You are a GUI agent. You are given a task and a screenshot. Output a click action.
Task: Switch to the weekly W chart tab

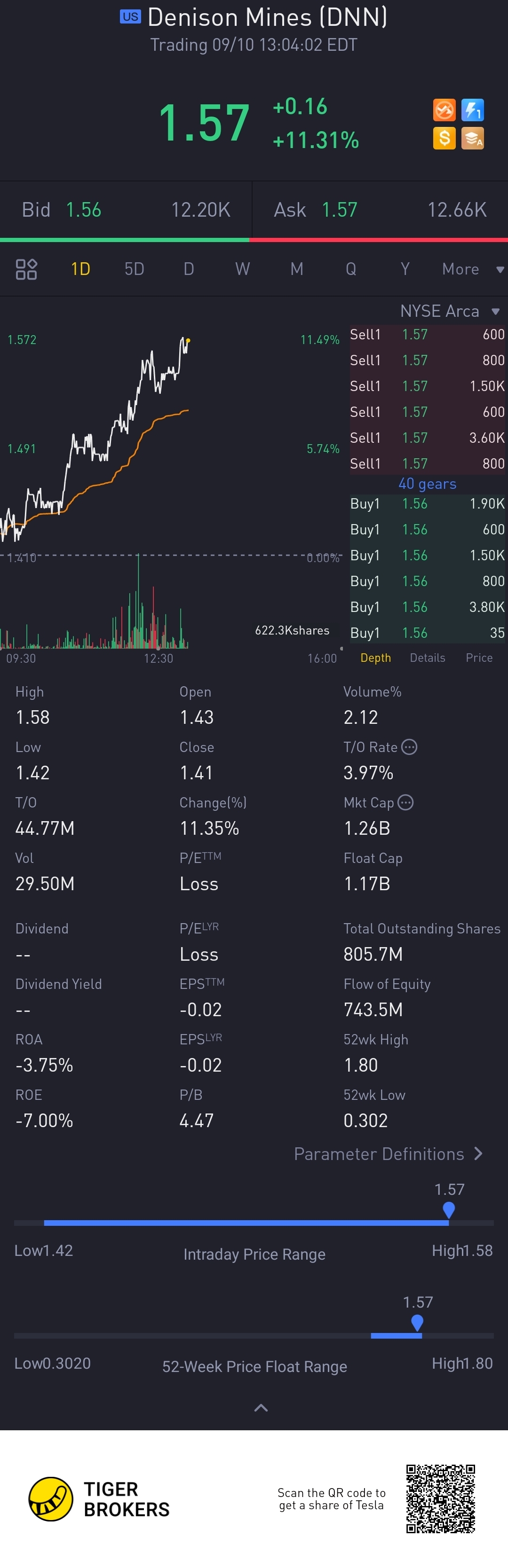click(242, 269)
